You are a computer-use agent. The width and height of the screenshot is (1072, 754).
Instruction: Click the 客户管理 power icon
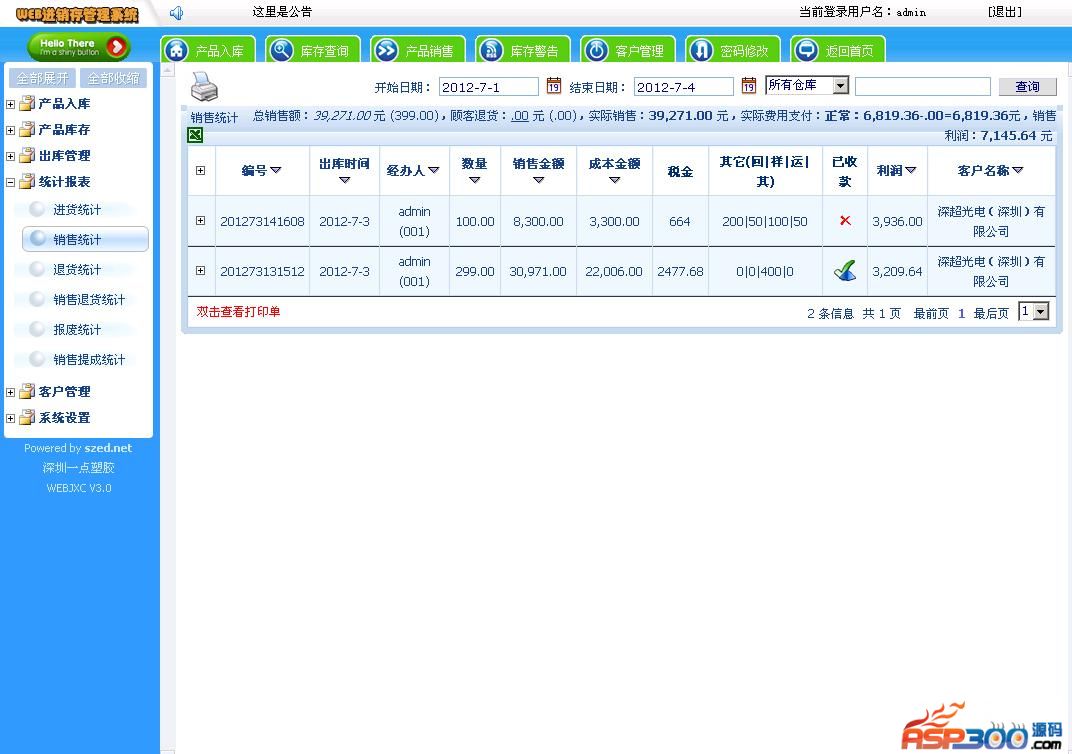pyautogui.click(x=596, y=50)
